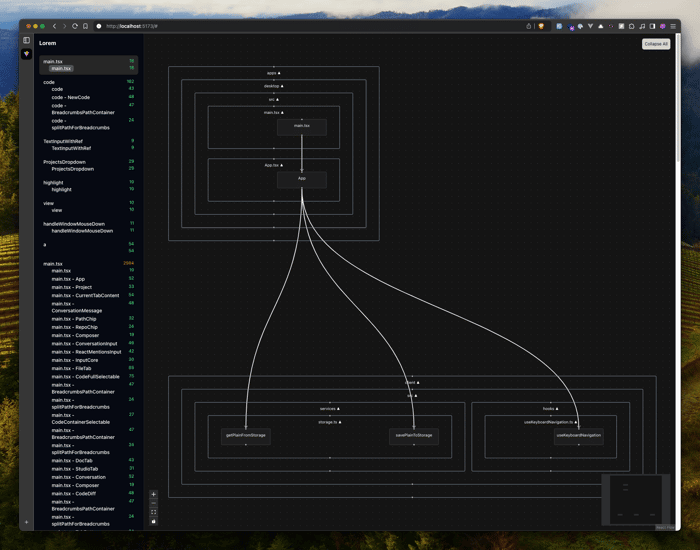The width and height of the screenshot is (700, 550).
Task: Bookmark the current page
Action: 85,26
